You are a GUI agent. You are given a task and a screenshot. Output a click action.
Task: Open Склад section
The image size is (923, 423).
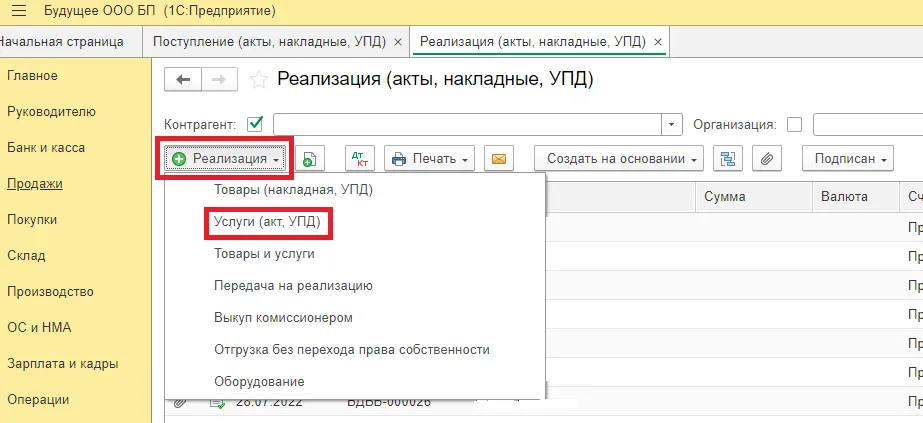click(26, 256)
